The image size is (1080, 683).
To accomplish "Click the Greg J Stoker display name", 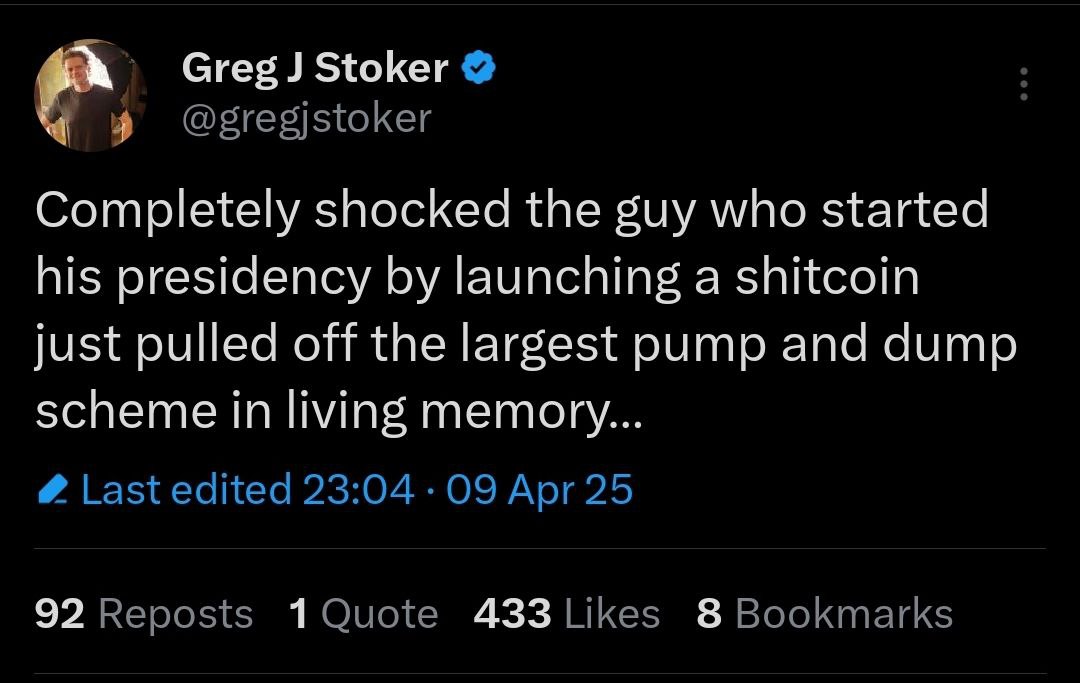I will tap(315, 68).
